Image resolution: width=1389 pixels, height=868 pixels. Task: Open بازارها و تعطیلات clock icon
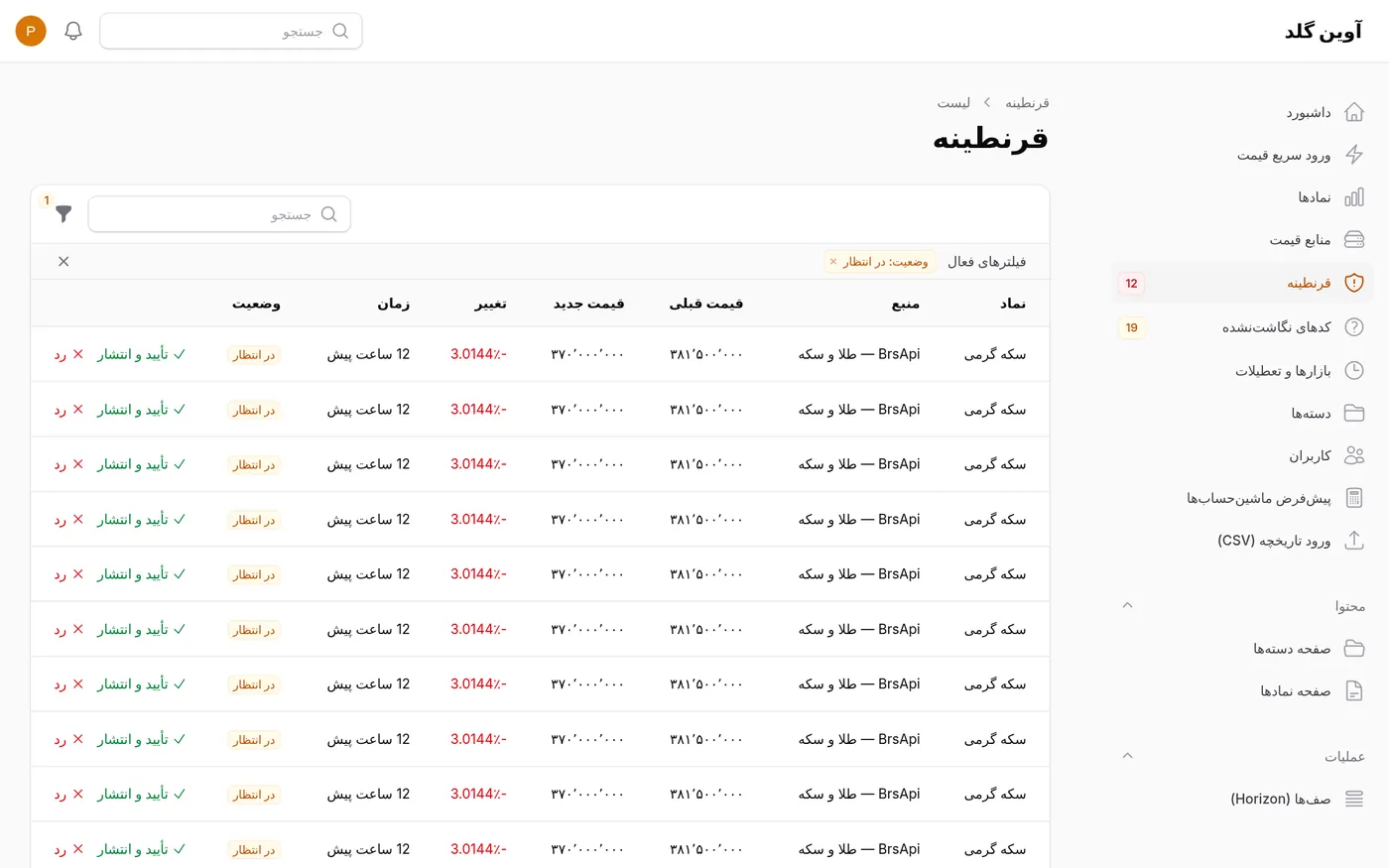1353,370
